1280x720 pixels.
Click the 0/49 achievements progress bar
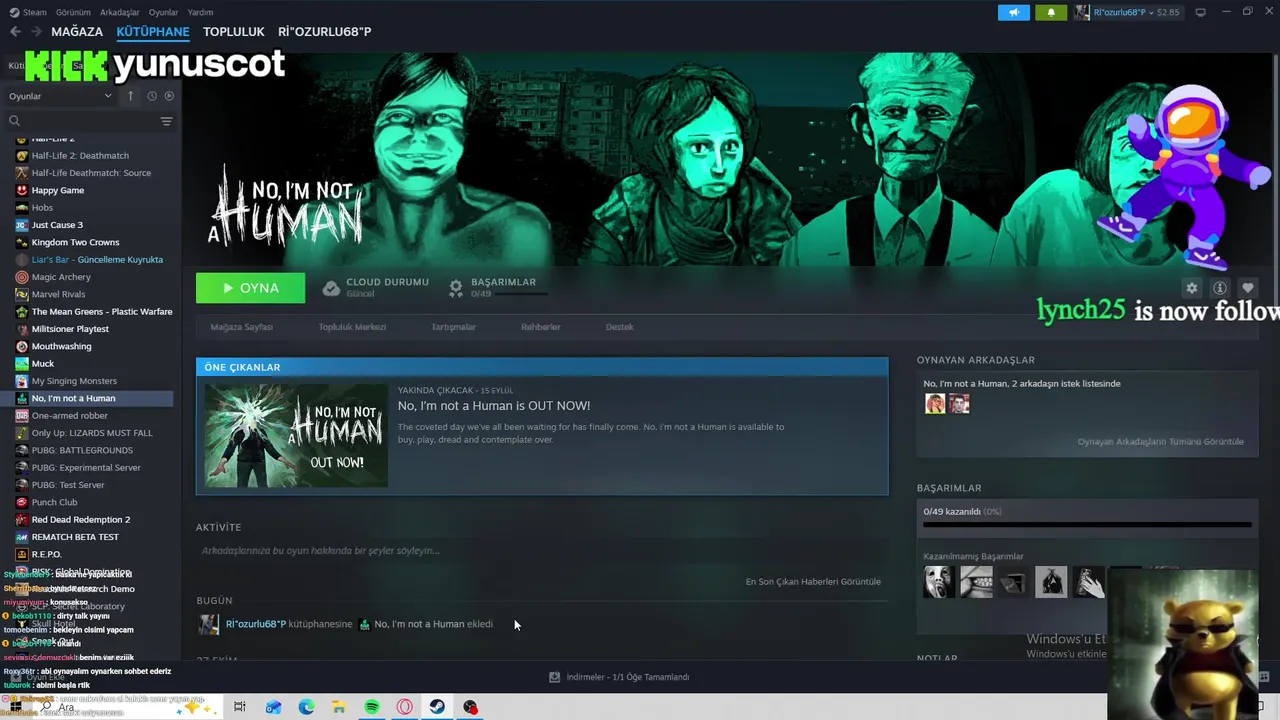1087,523
